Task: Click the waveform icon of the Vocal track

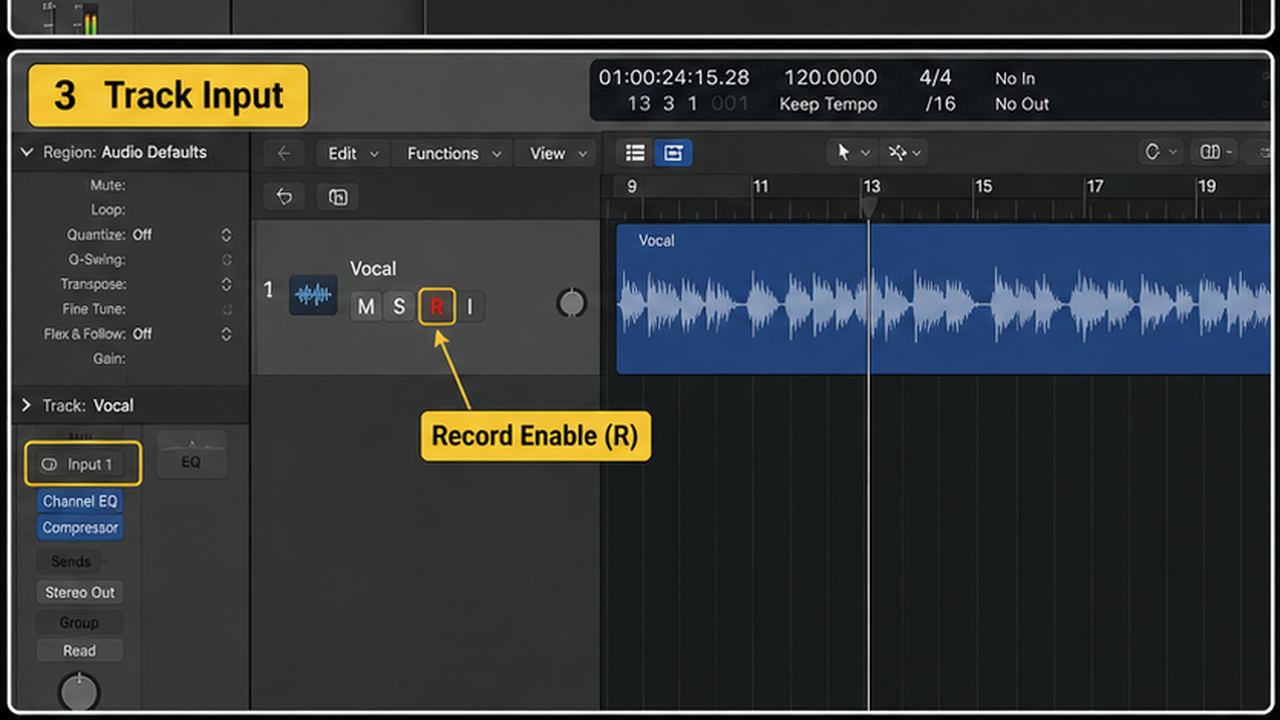Action: coord(313,295)
